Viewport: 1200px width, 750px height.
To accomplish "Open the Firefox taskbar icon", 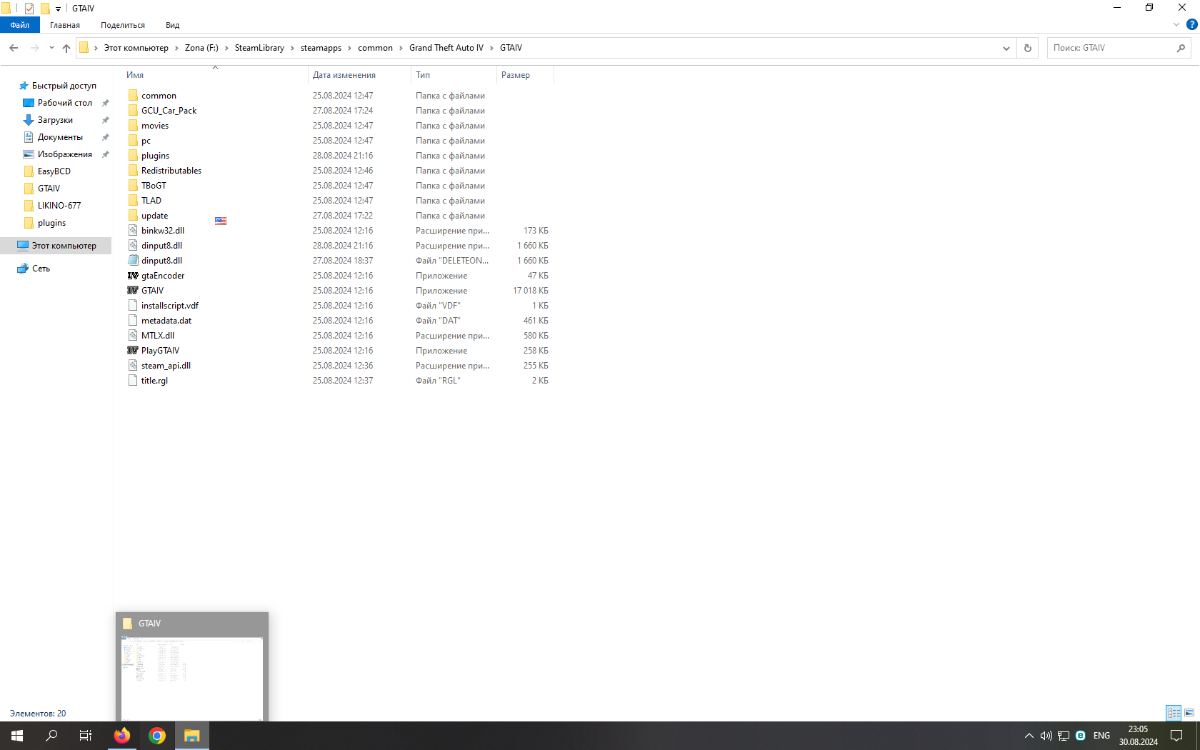I will click(122, 736).
